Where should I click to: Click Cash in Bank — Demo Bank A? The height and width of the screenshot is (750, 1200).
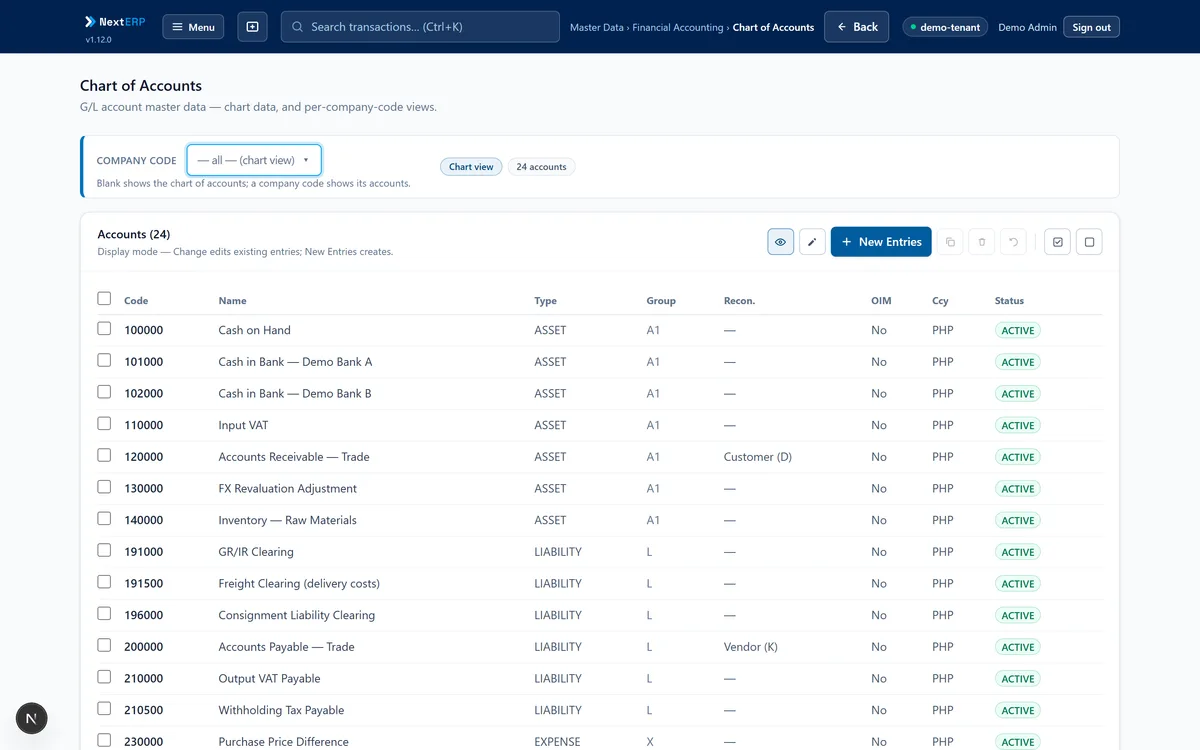pyautogui.click(x=295, y=362)
